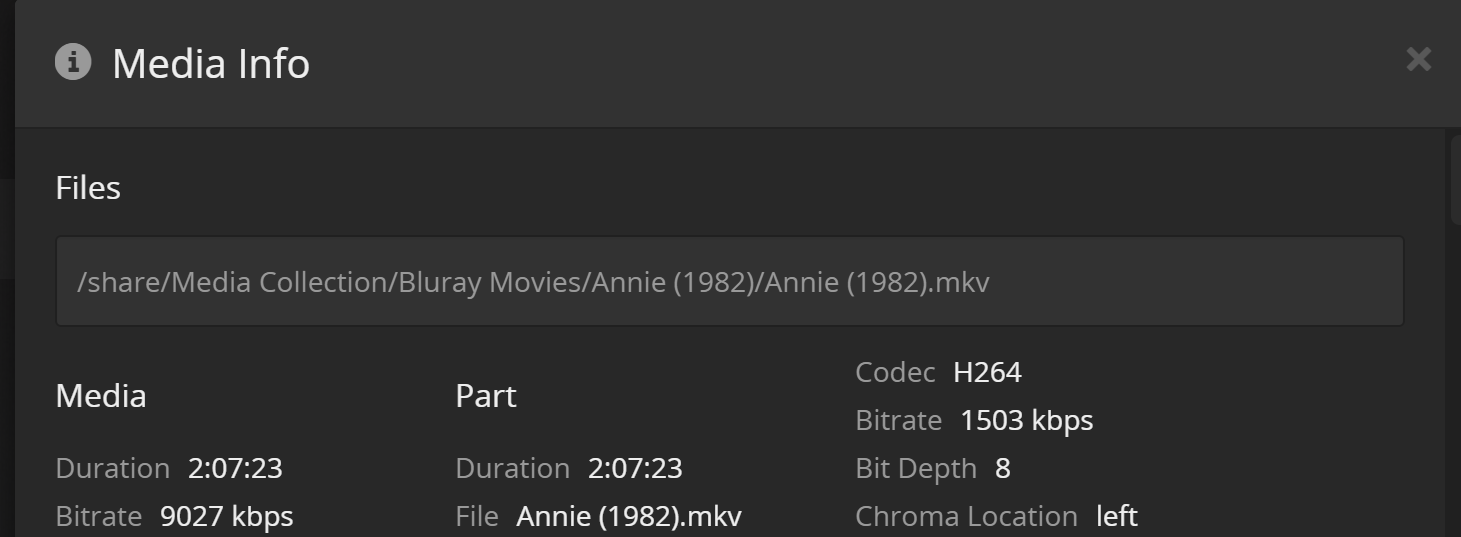
Task: Click the Annie (1982).mkv file path field
Action: [x=729, y=282]
